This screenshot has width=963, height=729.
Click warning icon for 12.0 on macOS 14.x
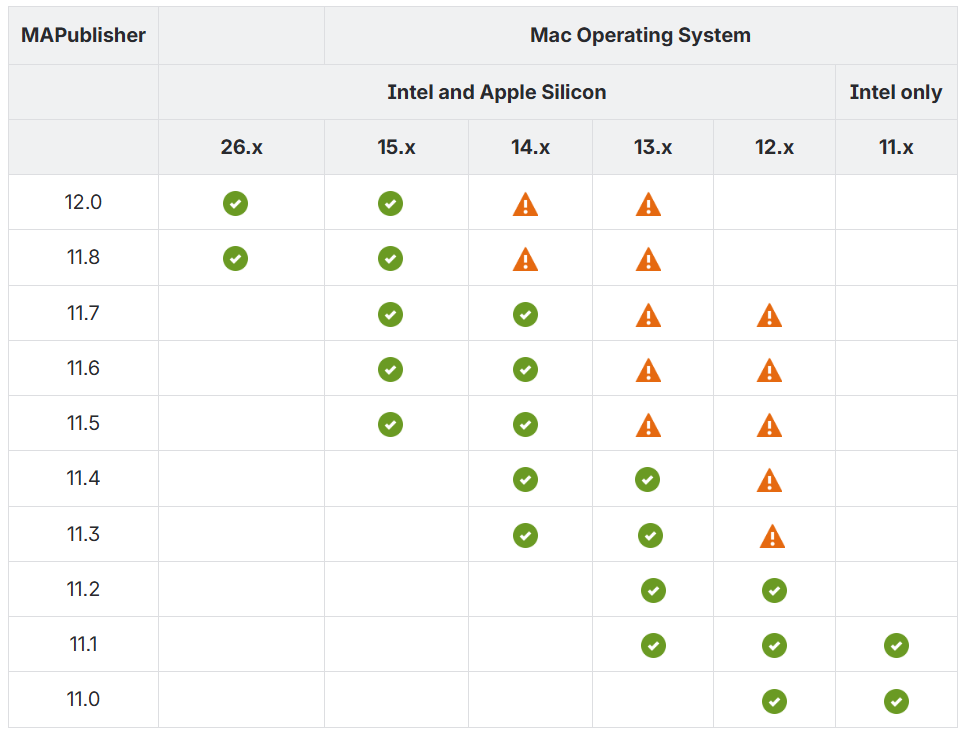coord(525,205)
